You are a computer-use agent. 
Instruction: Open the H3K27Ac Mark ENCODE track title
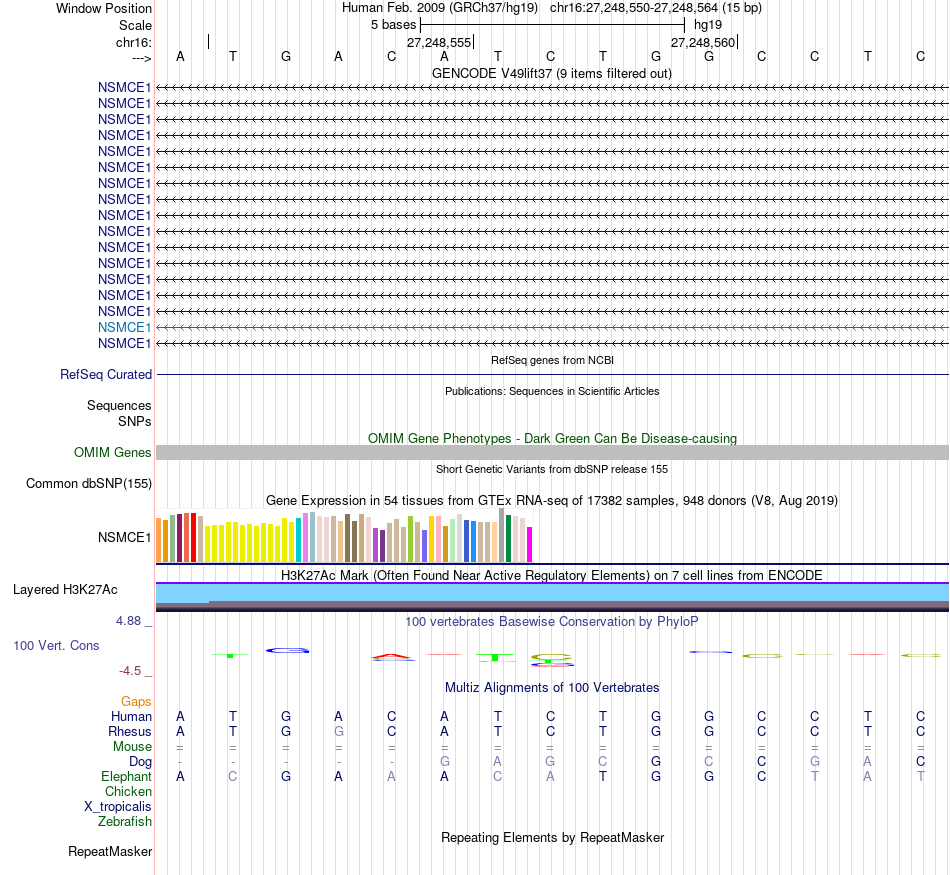click(552, 575)
